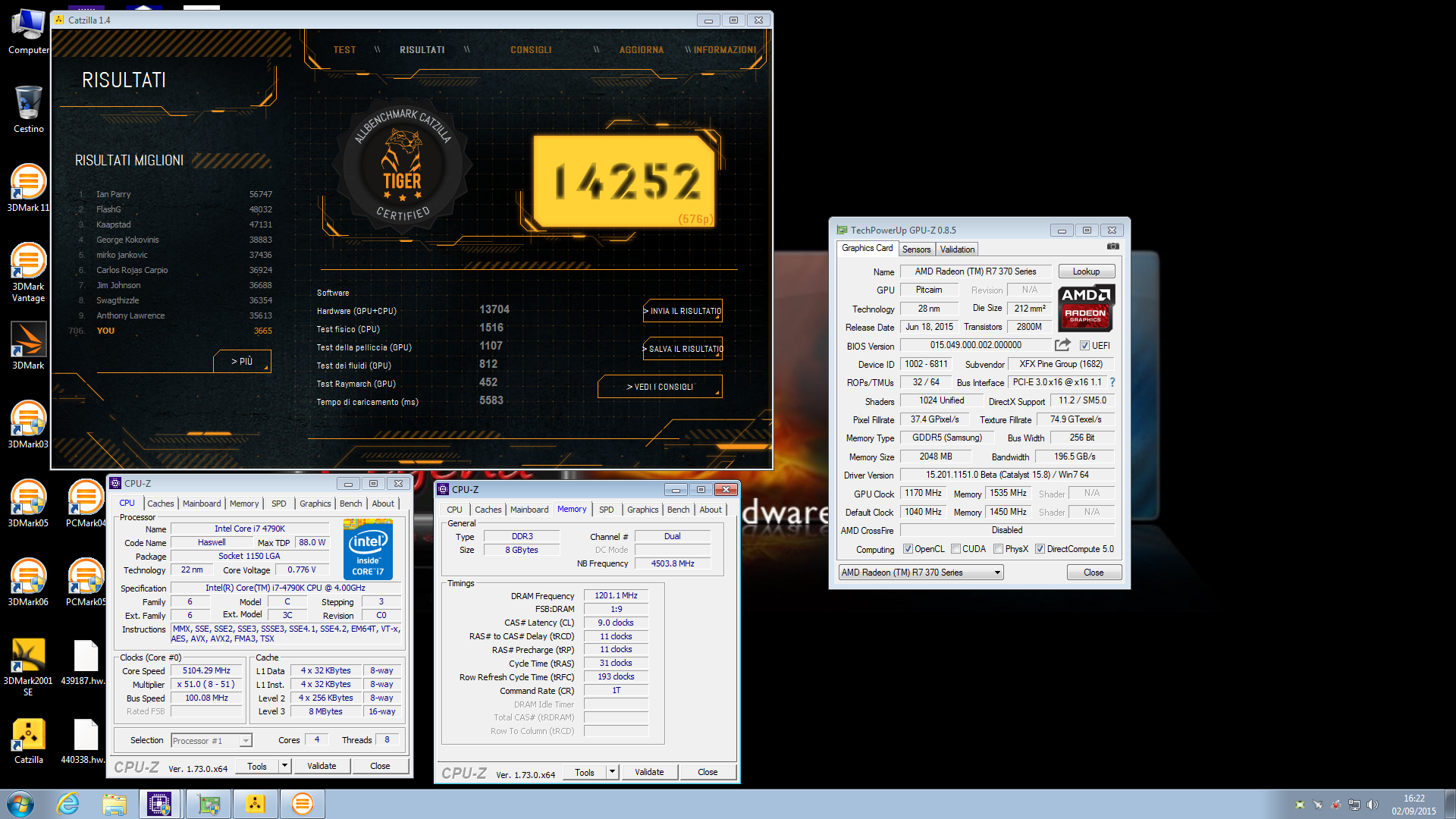Click INVIA IL RISULTATIO button in Catzilla
Screen dimensions: 1456x819
click(682, 311)
